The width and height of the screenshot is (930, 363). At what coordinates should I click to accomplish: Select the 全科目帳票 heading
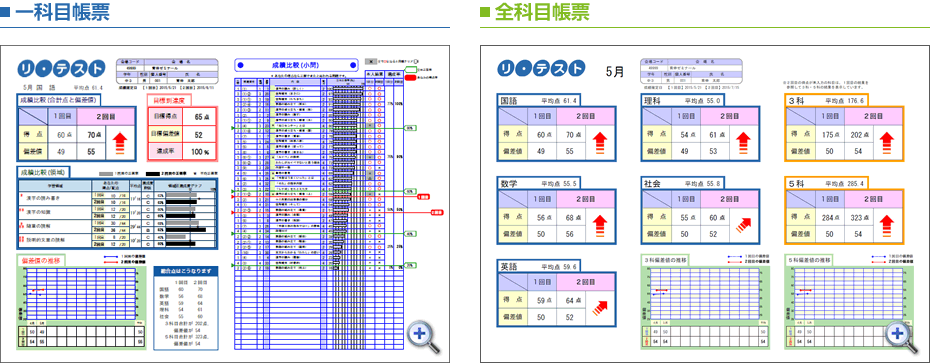click(x=535, y=12)
